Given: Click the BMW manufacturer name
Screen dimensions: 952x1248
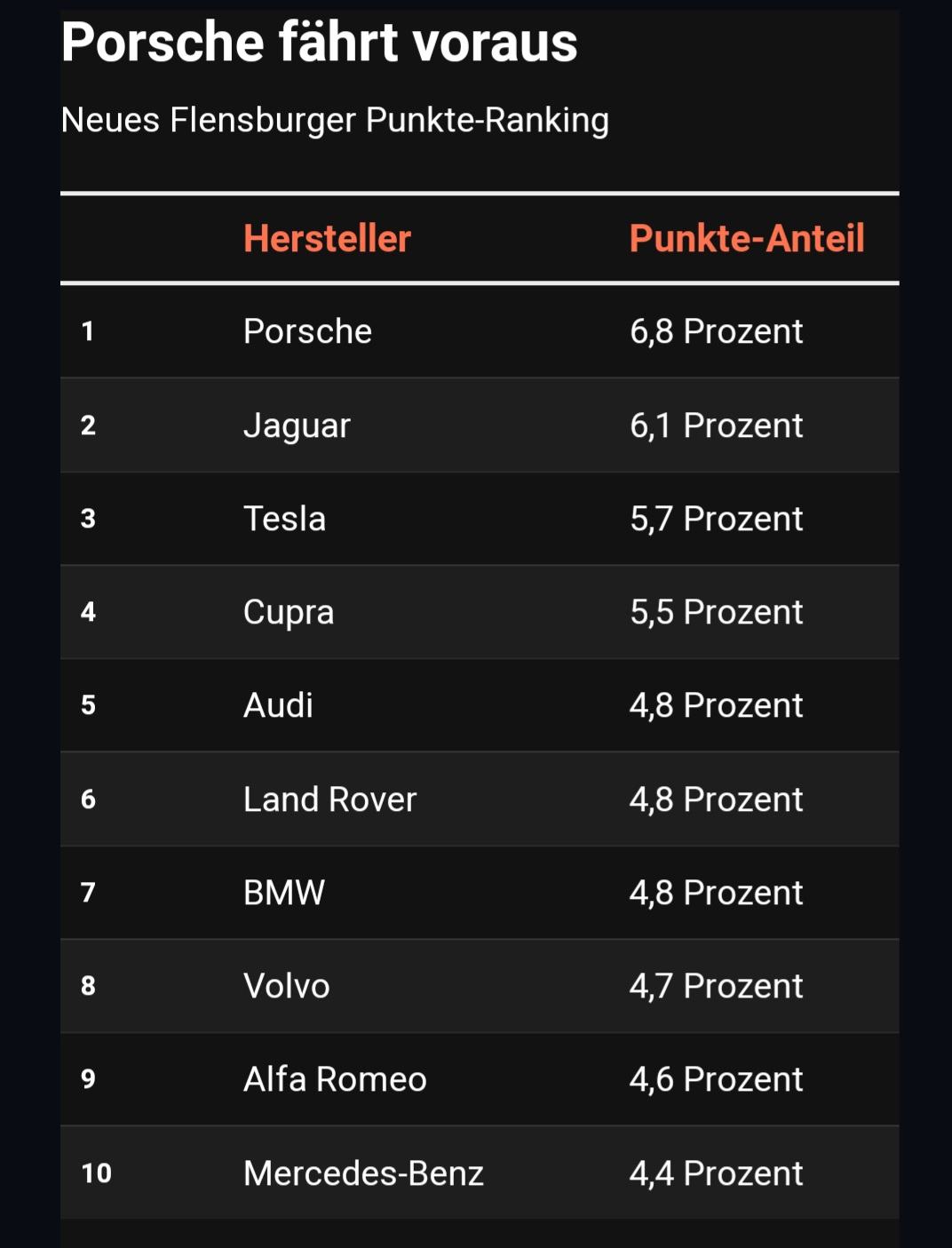Looking at the screenshot, I should [x=284, y=893].
